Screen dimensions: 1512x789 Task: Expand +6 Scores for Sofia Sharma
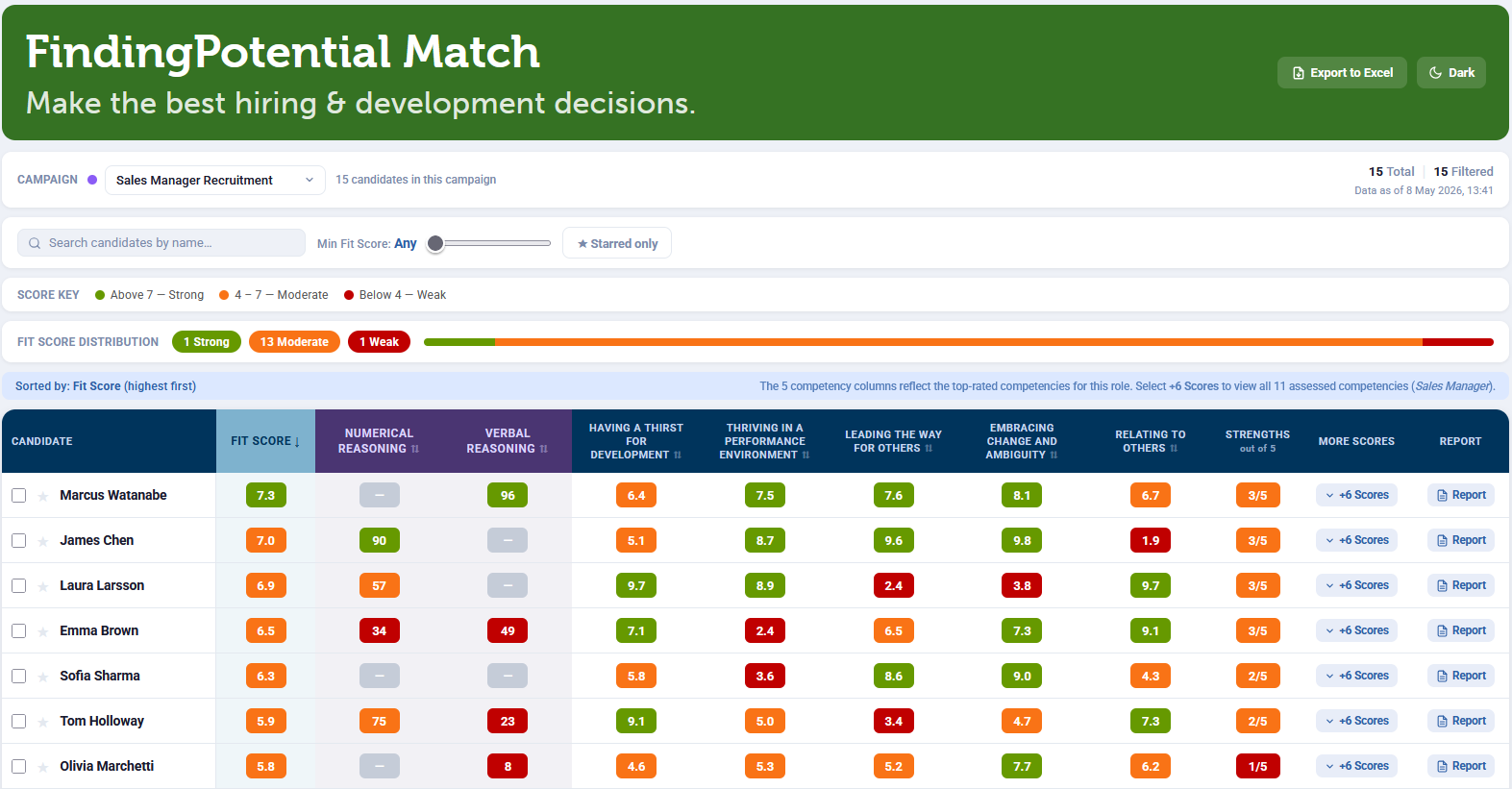pos(1357,676)
